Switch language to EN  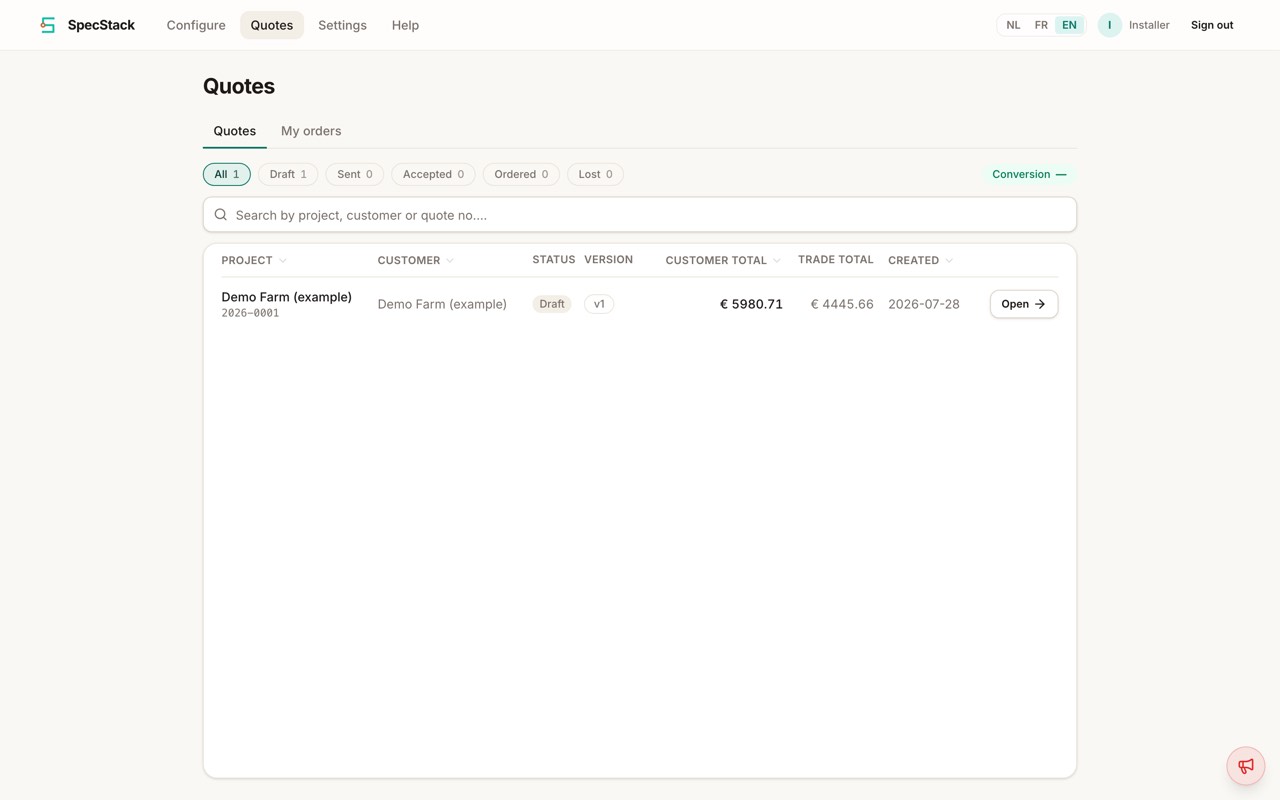(1069, 25)
